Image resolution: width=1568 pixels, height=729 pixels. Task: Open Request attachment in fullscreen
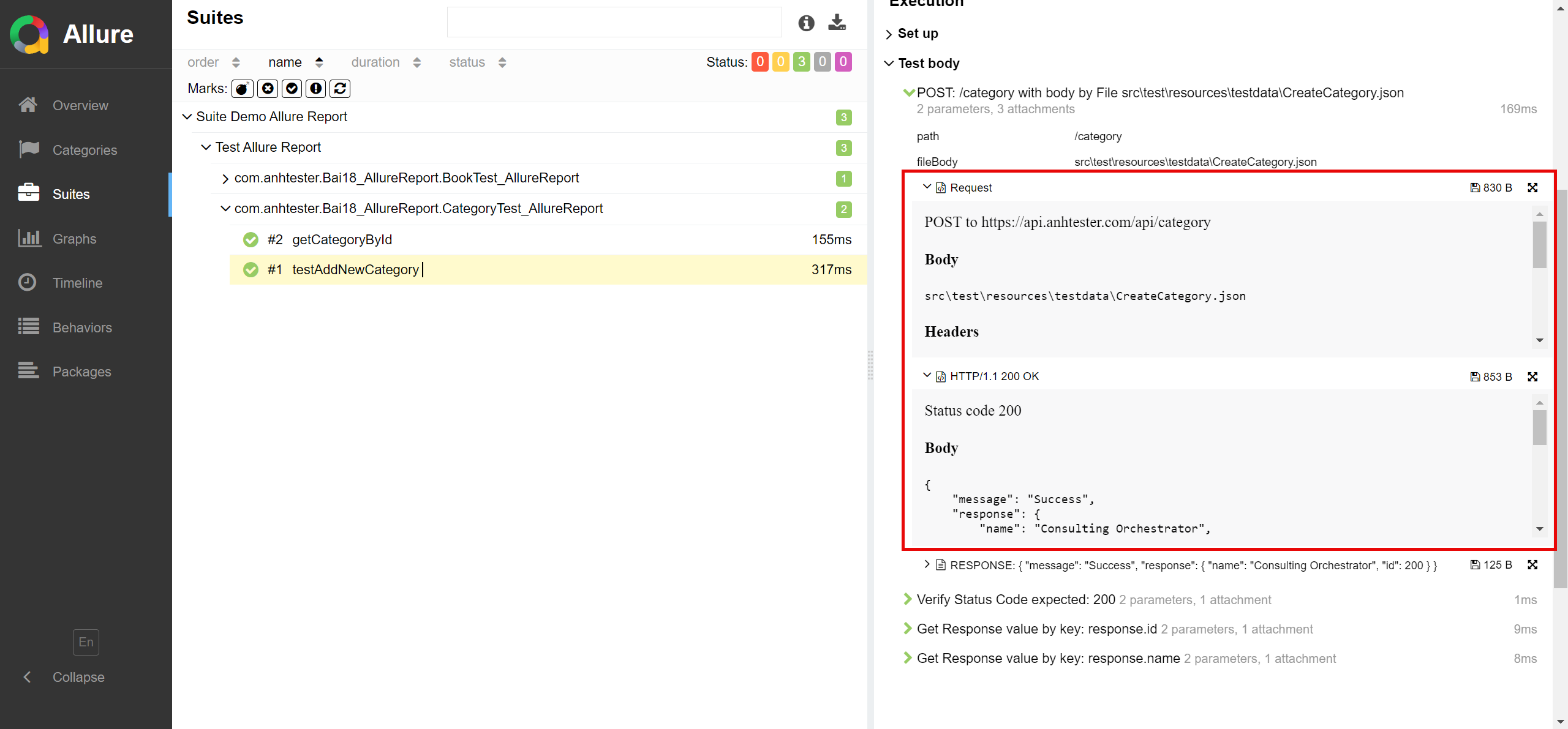[x=1532, y=188]
